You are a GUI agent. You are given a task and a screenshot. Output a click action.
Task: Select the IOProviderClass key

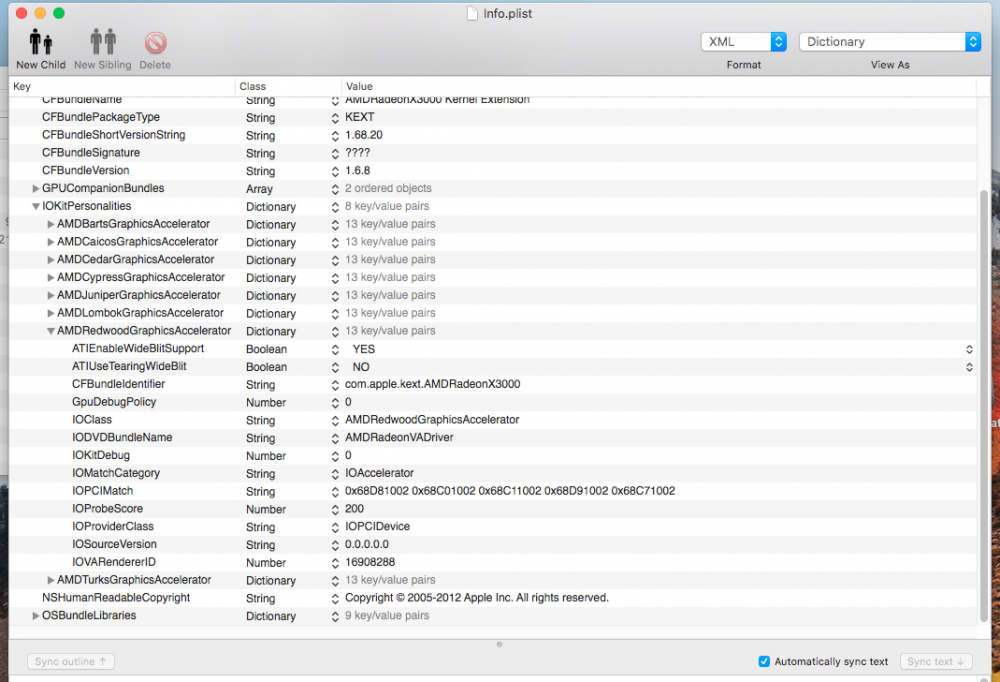click(x=112, y=527)
